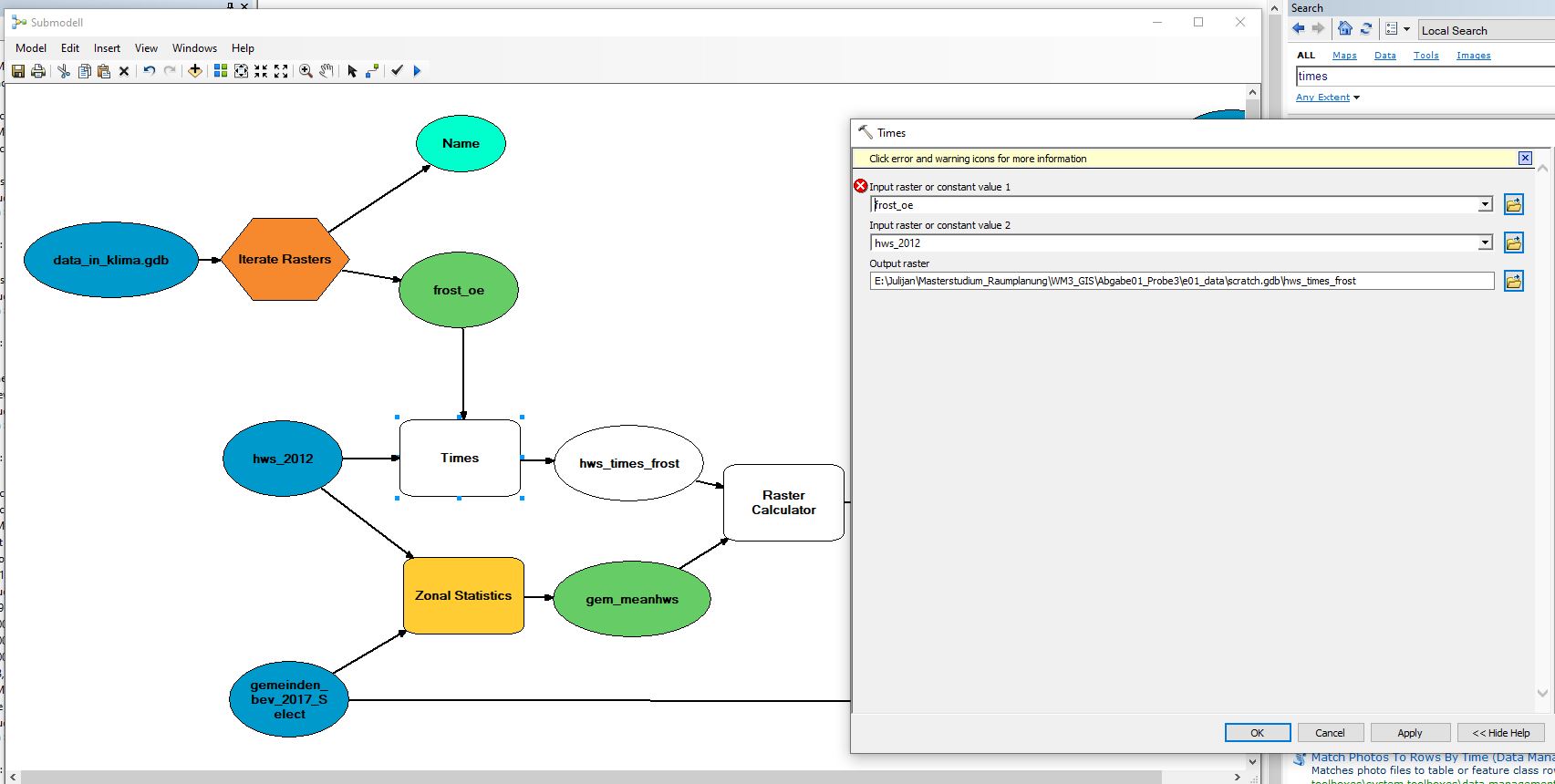Viewport: 1555px width, 784px height.
Task: Click the search box containing 'times'
Action: click(1425, 77)
